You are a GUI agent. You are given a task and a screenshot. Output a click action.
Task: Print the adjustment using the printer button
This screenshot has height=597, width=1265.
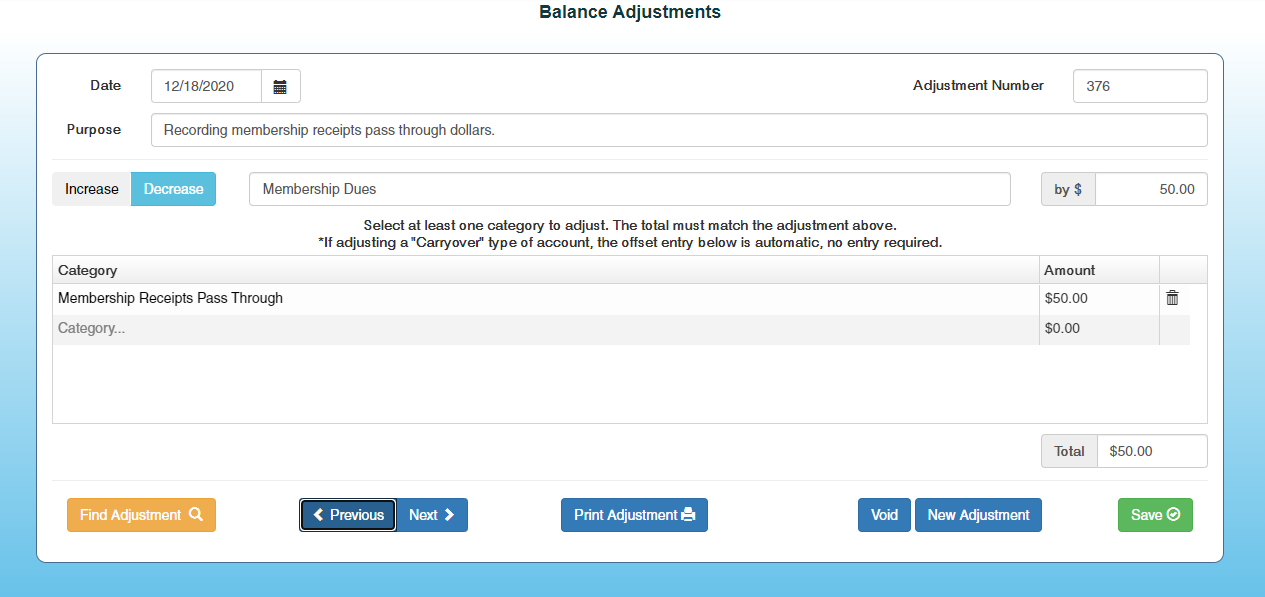pyautogui.click(x=634, y=515)
